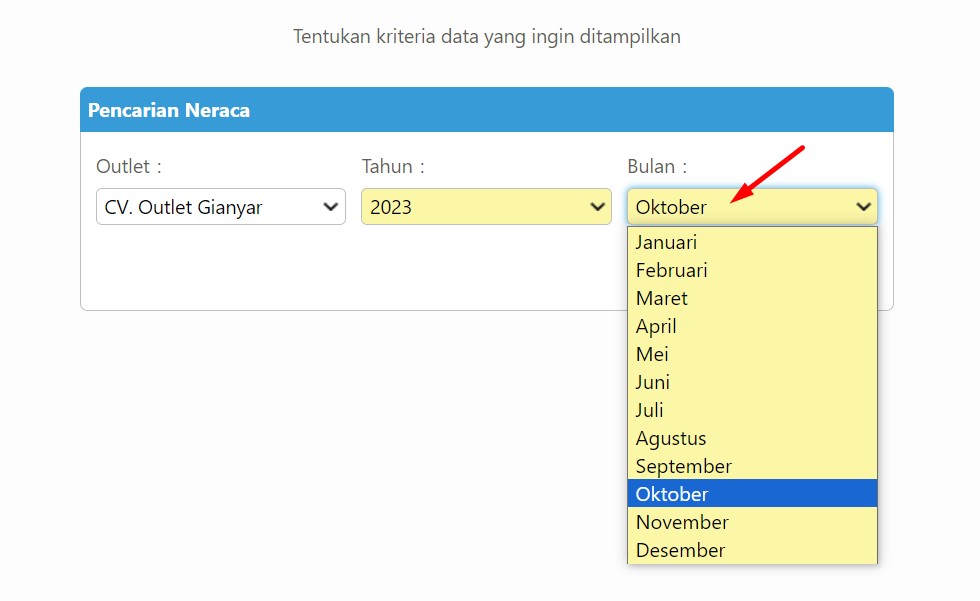Select Juli in the dropdown list
Screen dimensions: 980x601
(752, 410)
